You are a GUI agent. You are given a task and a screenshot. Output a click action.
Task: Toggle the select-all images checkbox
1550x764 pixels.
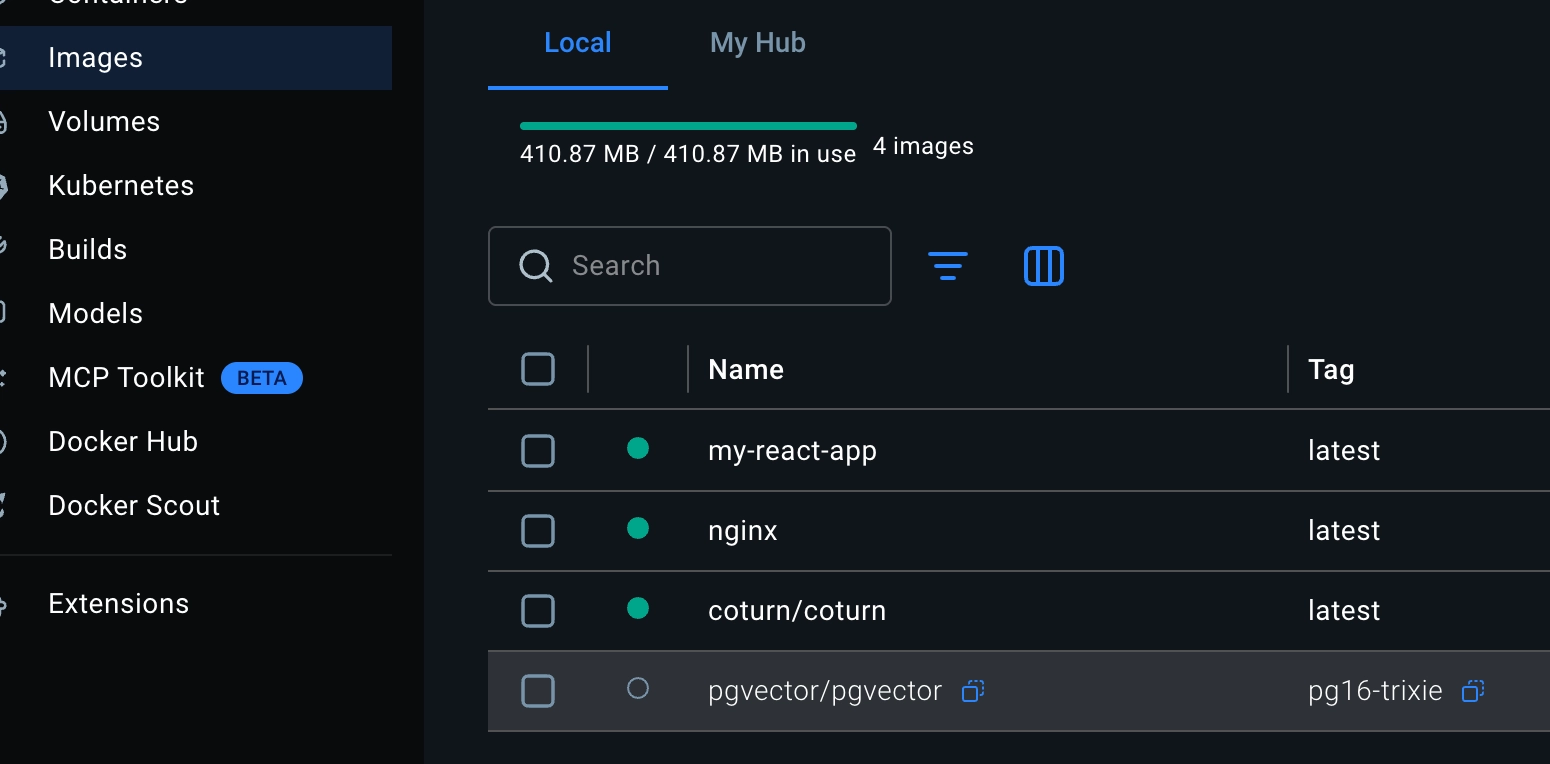[x=538, y=370]
